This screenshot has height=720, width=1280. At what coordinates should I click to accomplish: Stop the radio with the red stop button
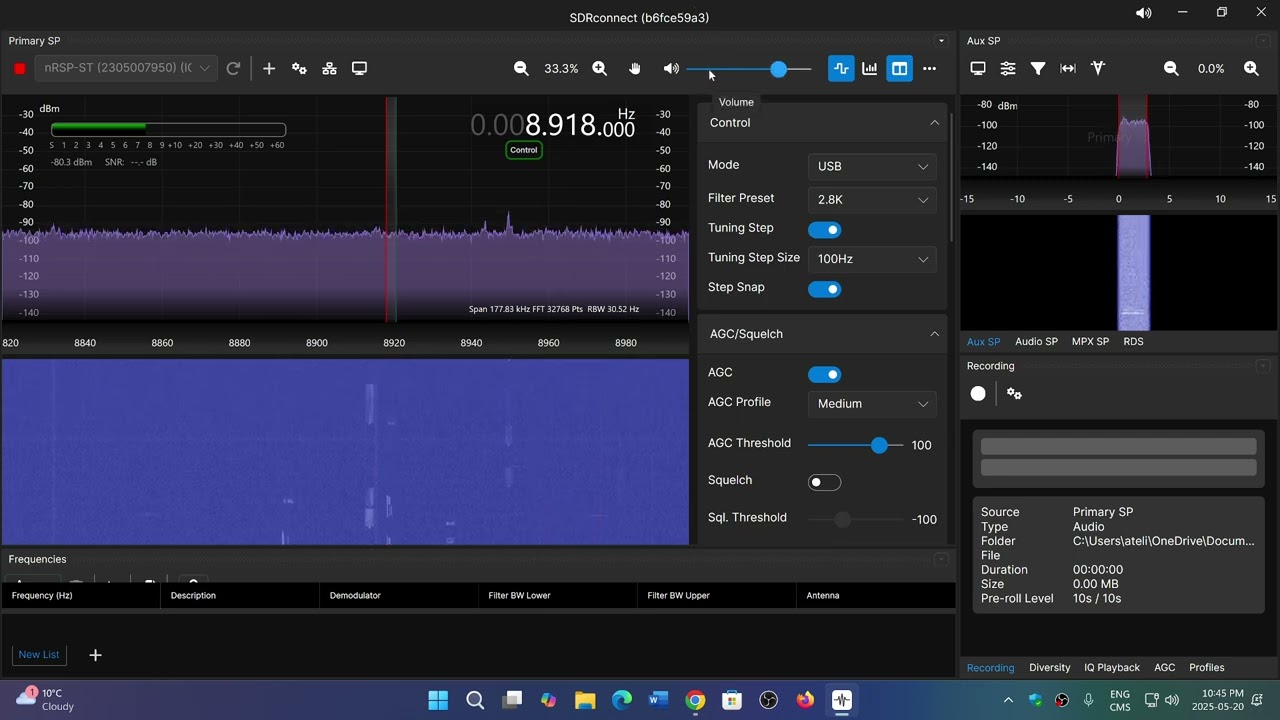19,68
